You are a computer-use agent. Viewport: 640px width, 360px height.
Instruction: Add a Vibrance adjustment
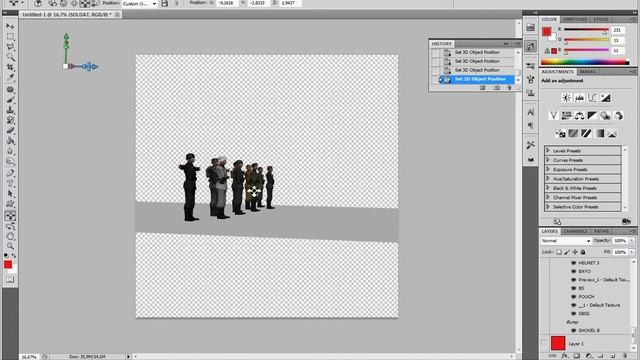[x=553, y=116]
